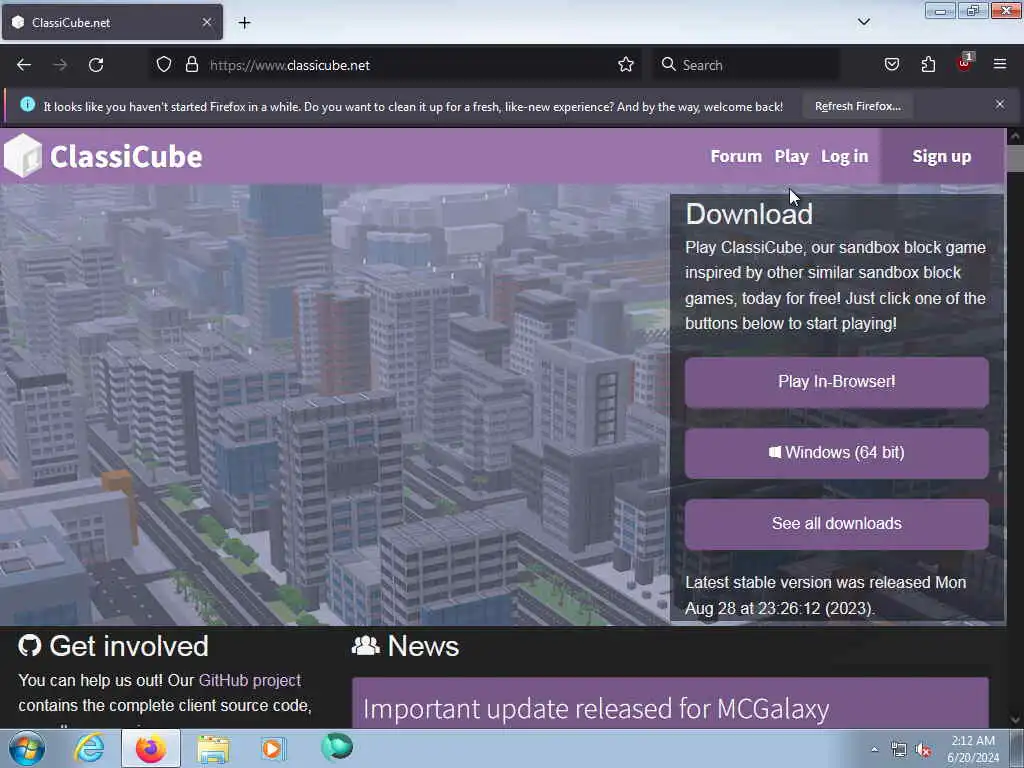Screen dimensions: 1024x768
Task: Open the Log in nav link
Action: tap(844, 157)
